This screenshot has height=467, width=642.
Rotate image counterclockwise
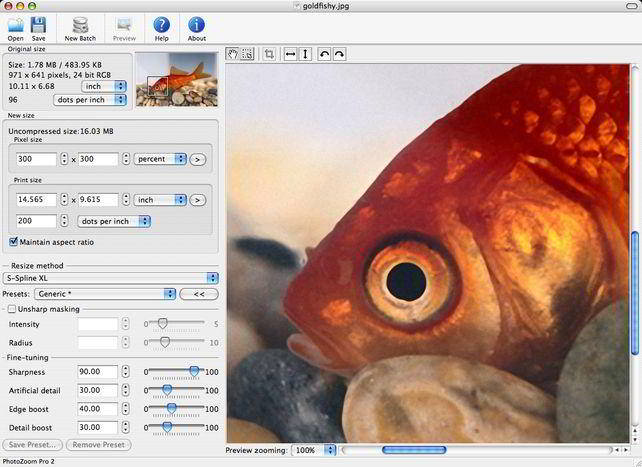pyautogui.click(x=324, y=54)
